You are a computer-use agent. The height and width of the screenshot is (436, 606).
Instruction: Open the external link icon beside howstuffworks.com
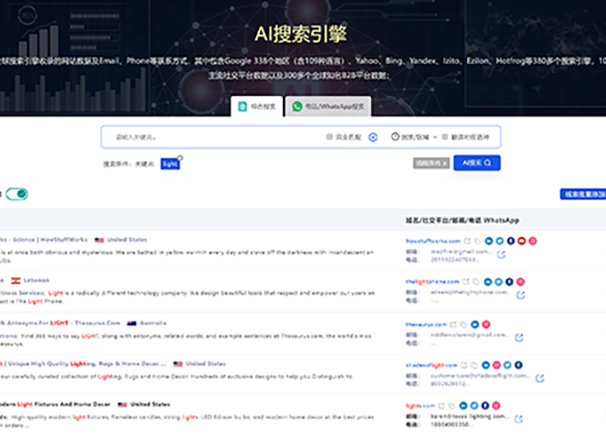point(468,241)
